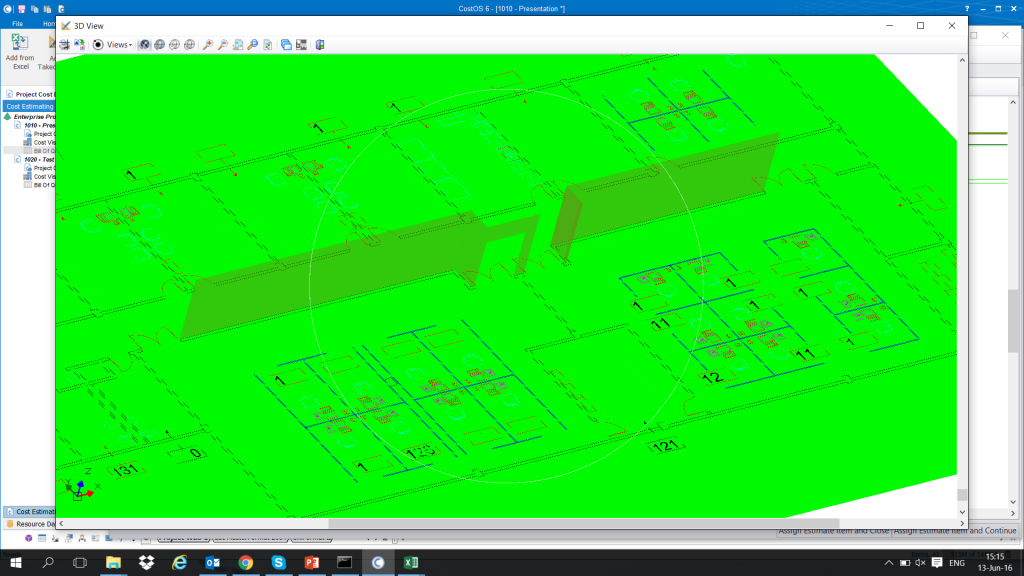Click the cascading windows layers icon
Image resolution: width=1024 pixels, height=576 pixels.
(x=286, y=44)
